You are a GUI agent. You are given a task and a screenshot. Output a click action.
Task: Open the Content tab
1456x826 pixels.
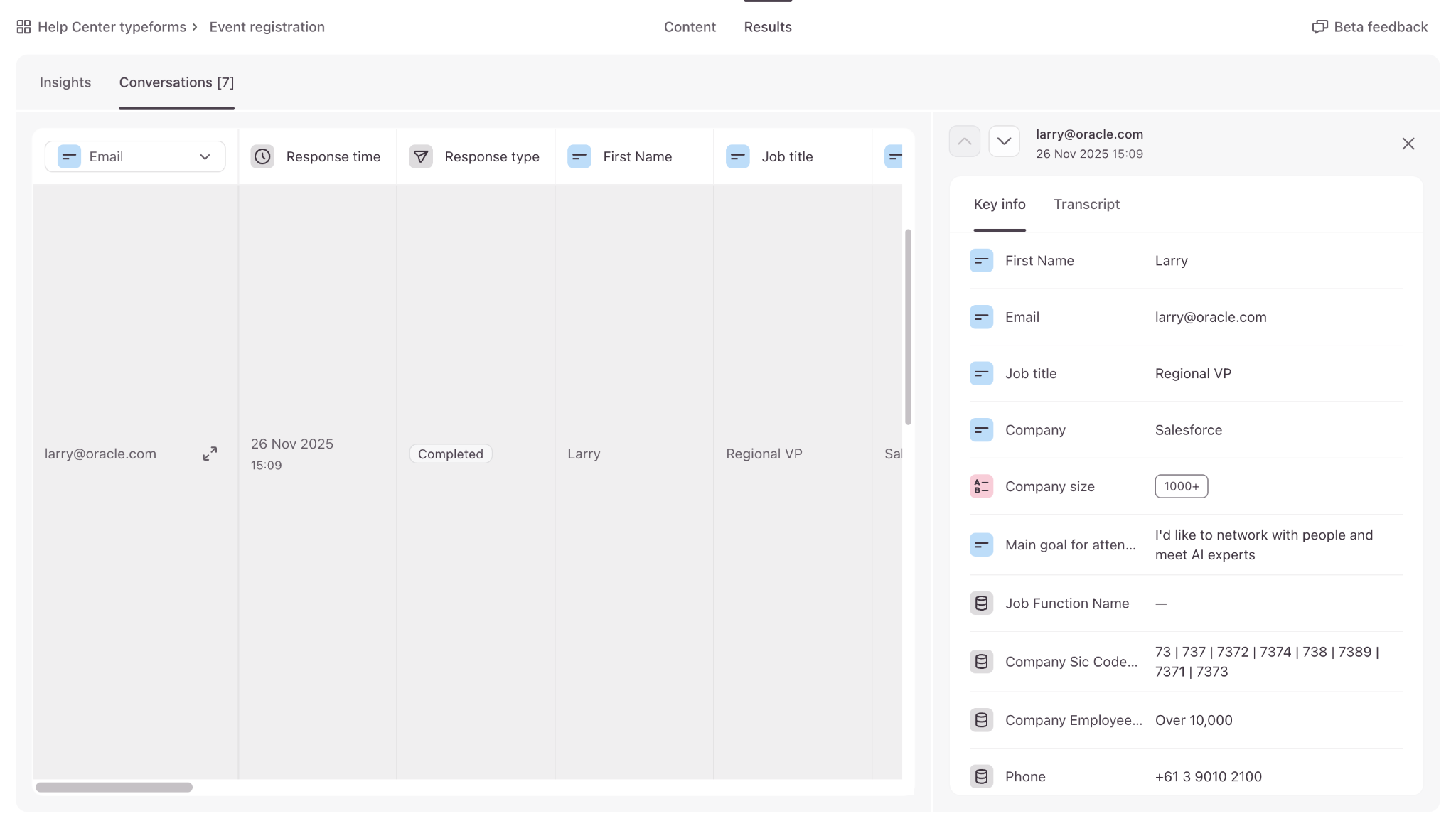[x=690, y=27]
